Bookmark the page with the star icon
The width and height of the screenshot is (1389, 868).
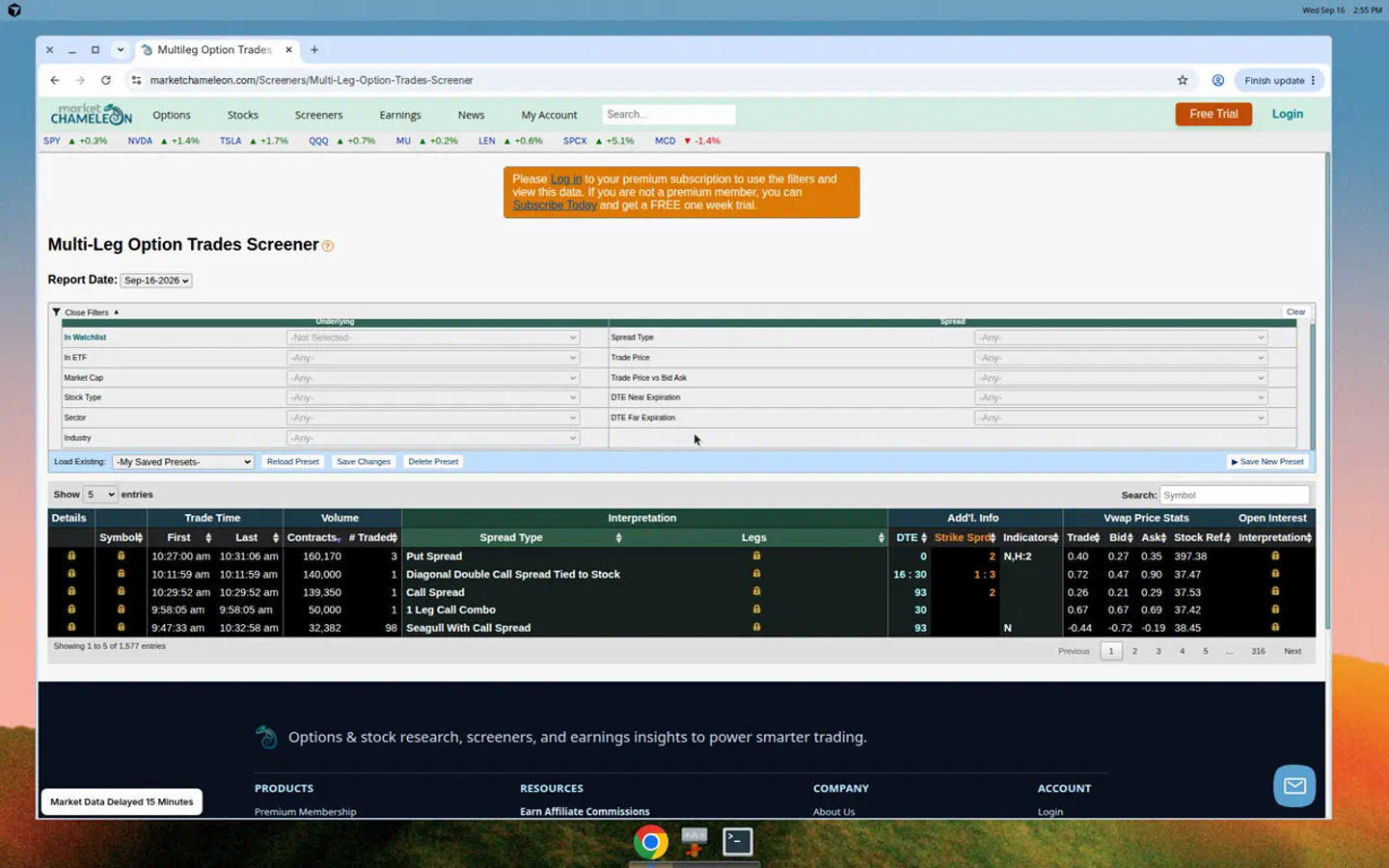click(1183, 80)
